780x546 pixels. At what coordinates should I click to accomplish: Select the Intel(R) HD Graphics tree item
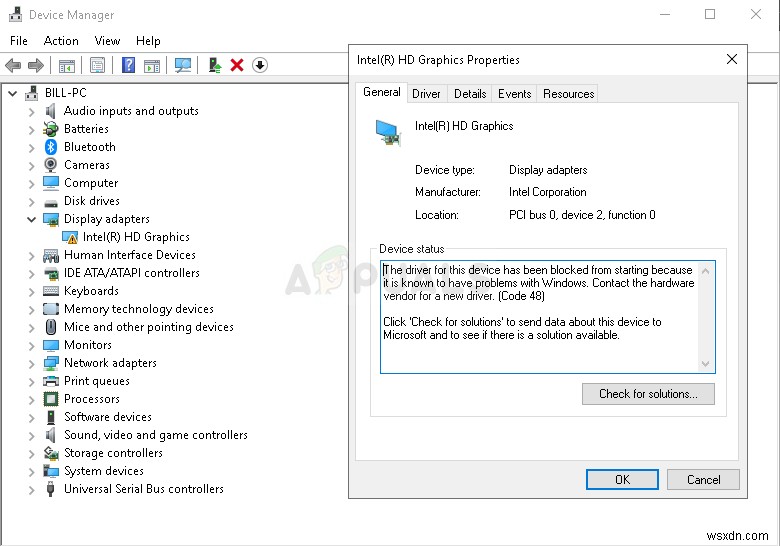point(136,237)
